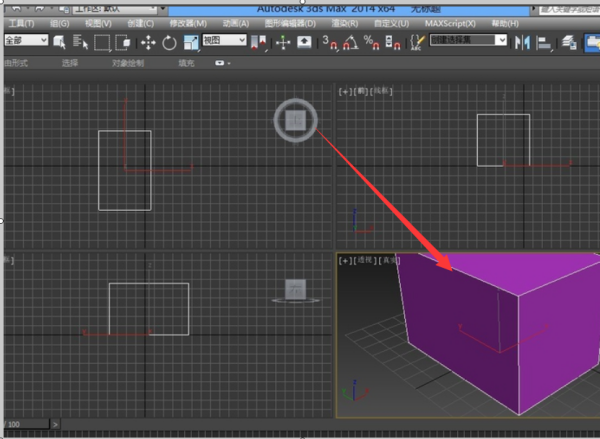Open the 全部 selection filter dropdown
This screenshot has width=600, height=439.
click(26, 40)
